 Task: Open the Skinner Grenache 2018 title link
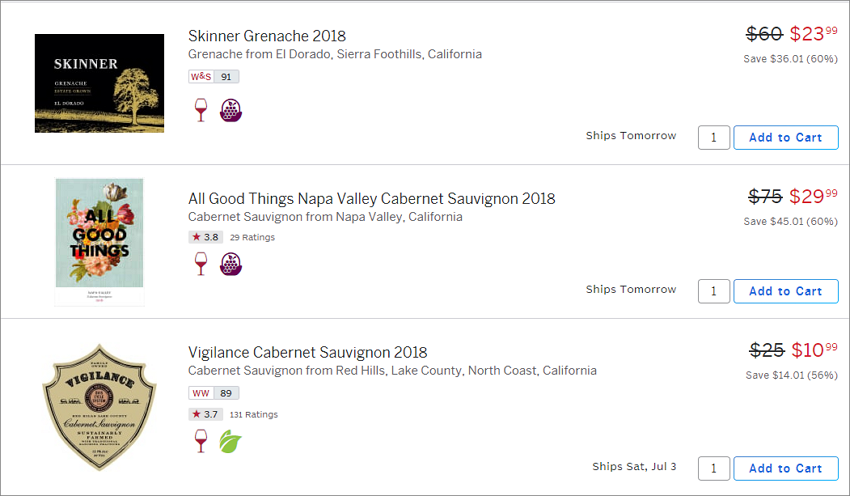pyautogui.click(x=267, y=36)
